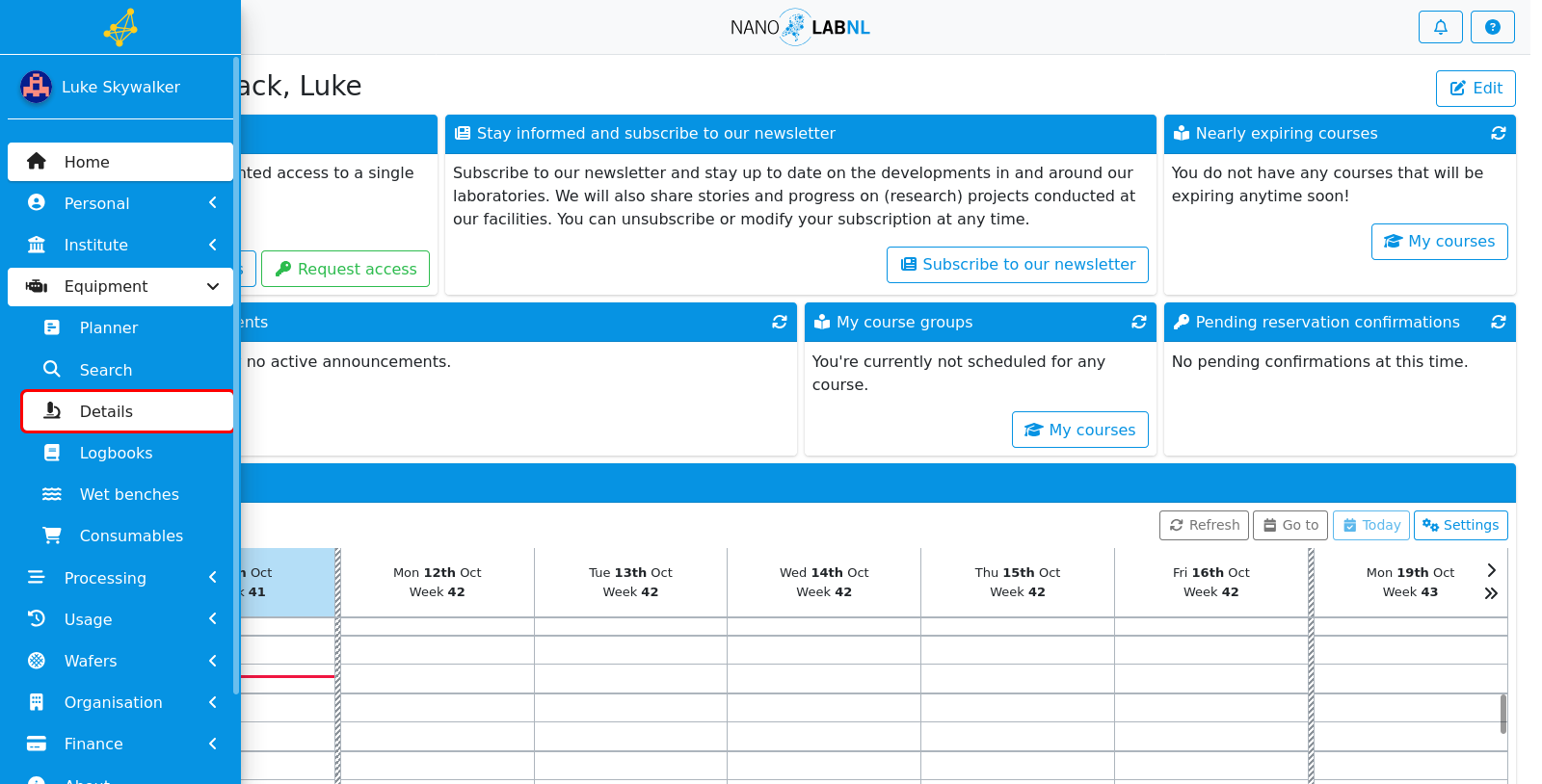Viewport: 1542px width, 784px height.
Task: Click the network logo in the sidebar header
Action: pos(120,27)
